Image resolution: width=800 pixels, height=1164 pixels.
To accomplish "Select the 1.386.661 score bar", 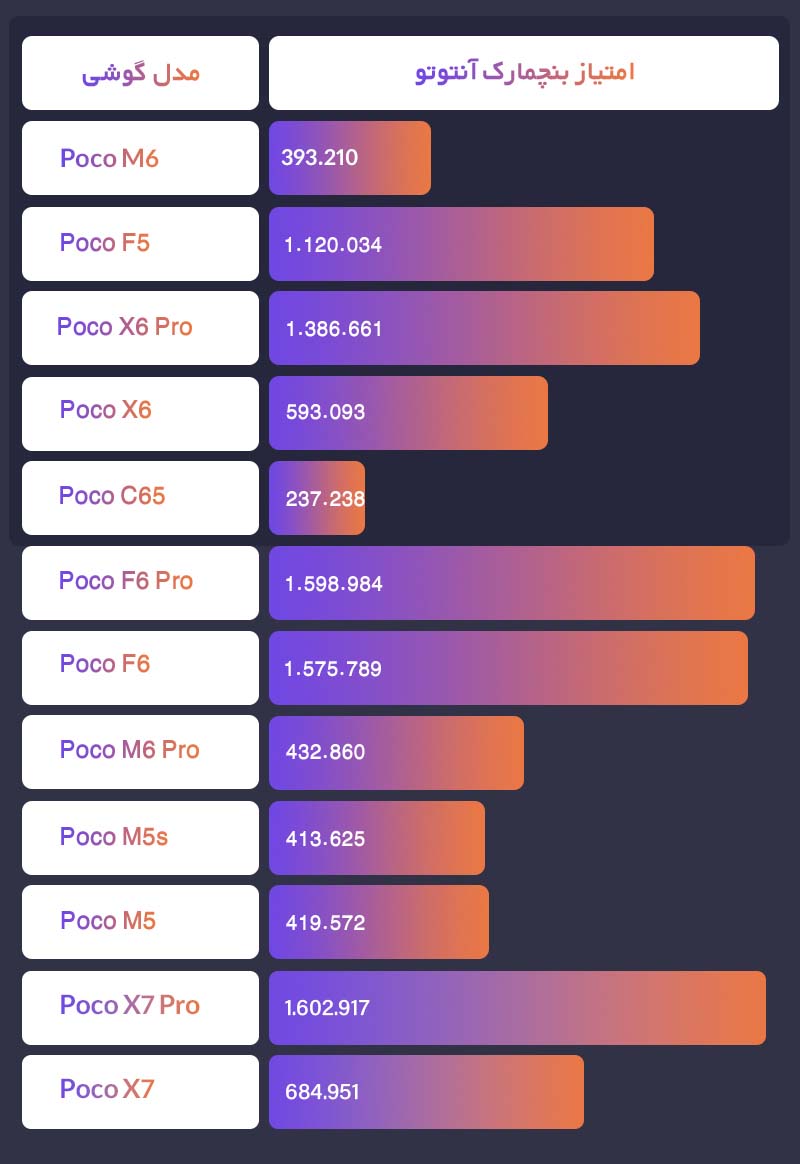I will [484, 328].
